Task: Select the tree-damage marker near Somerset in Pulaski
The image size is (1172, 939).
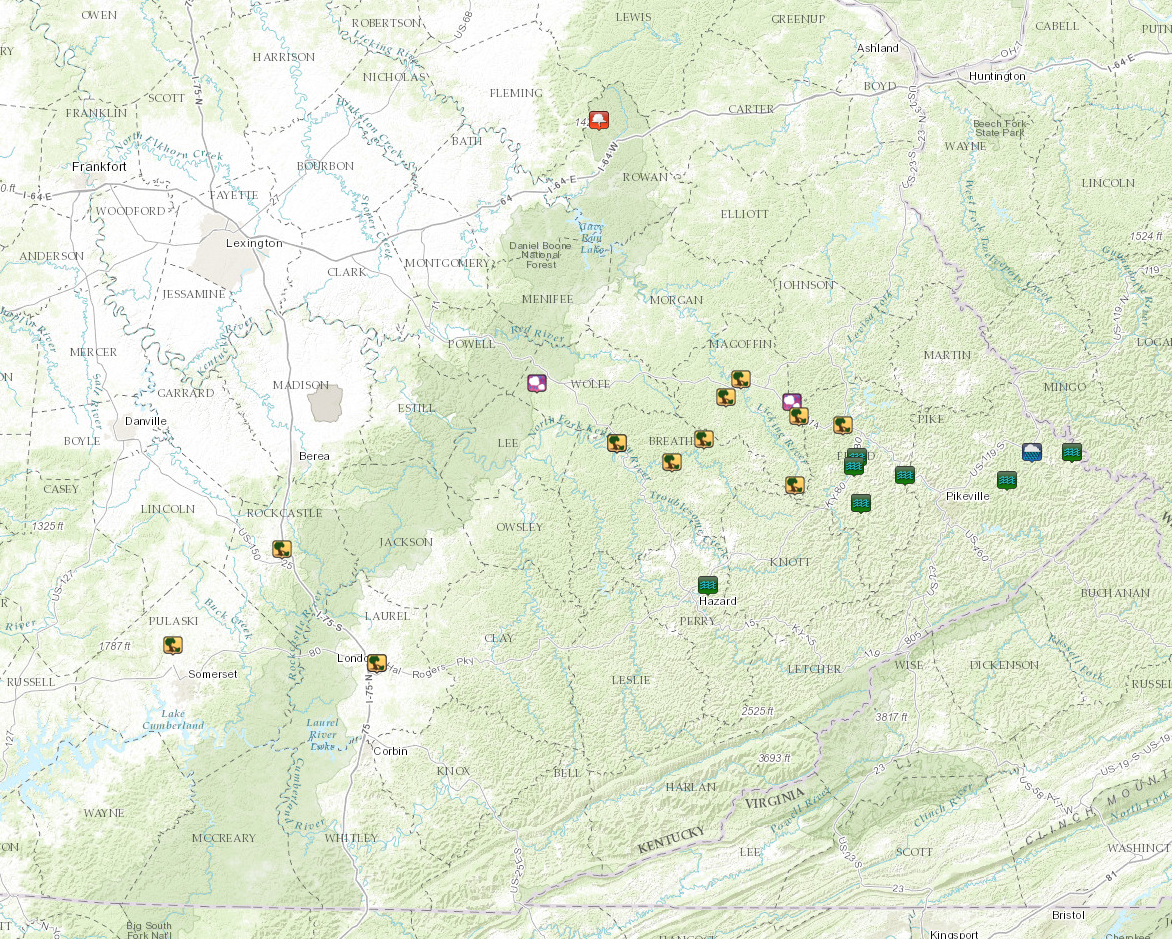Action: (173, 644)
